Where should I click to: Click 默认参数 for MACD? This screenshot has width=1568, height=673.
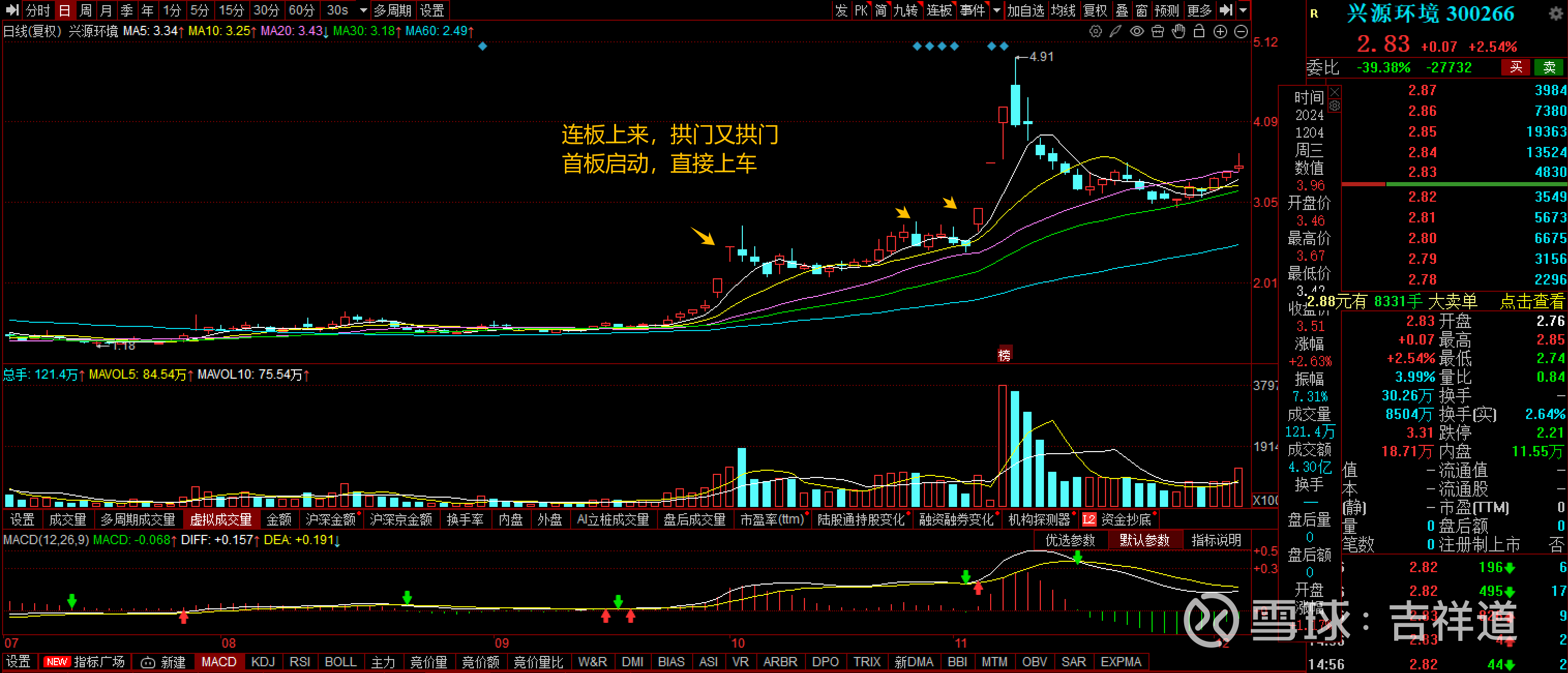coord(1144,541)
